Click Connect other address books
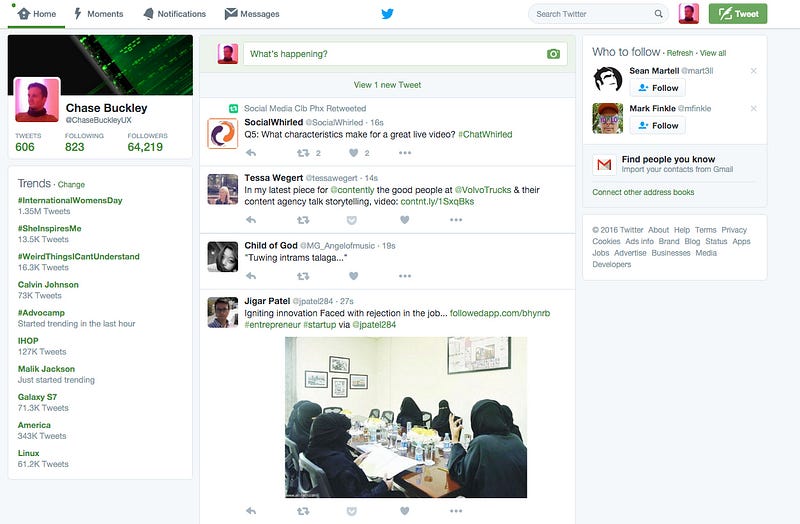 [x=643, y=192]
